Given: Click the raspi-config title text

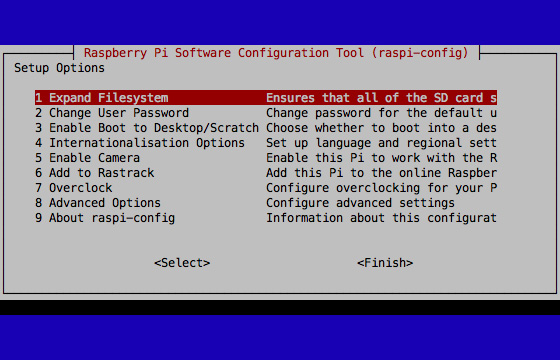Looking at the screenshot, I should coord(276,53).
